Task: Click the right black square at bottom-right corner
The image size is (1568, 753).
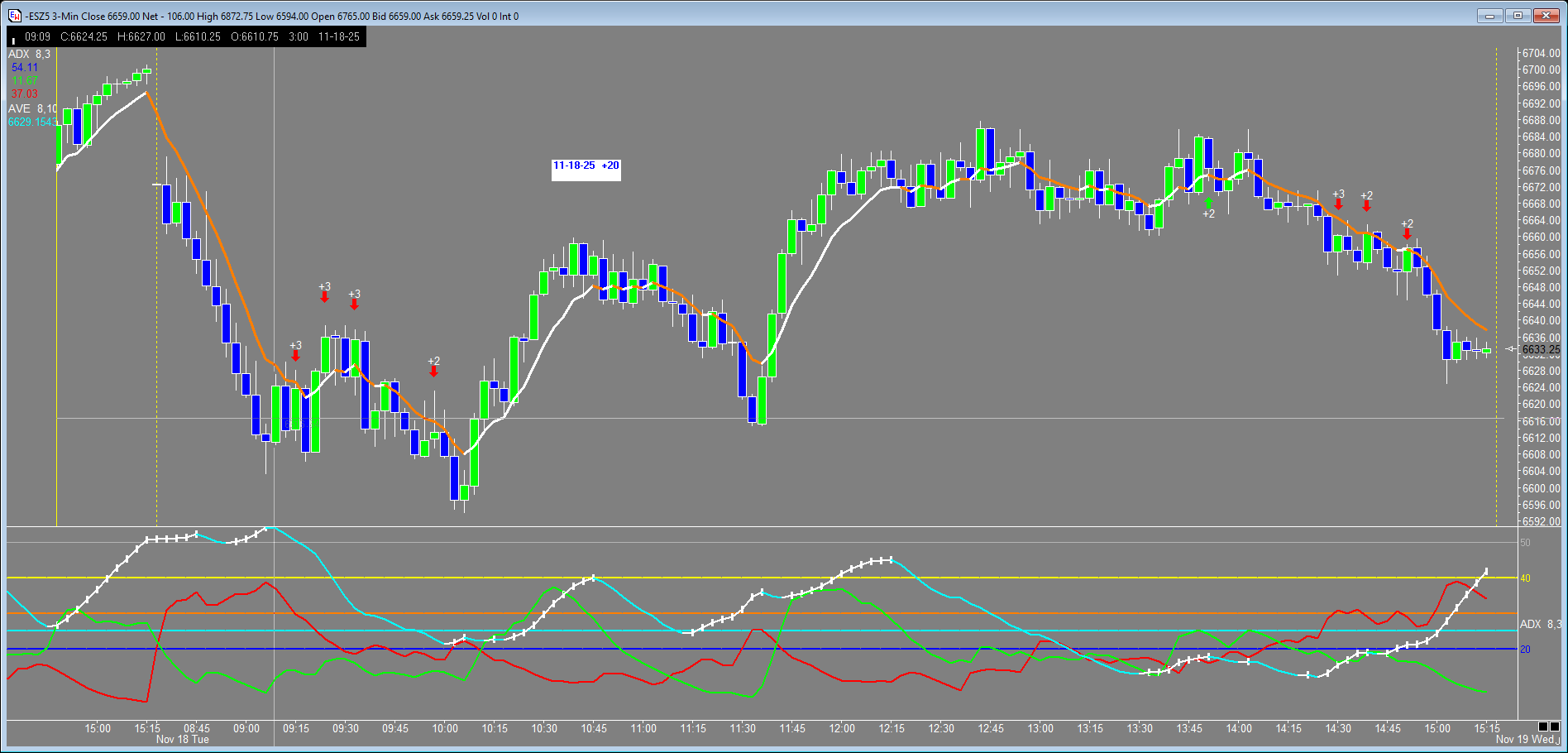Action: pos(1555,727)
